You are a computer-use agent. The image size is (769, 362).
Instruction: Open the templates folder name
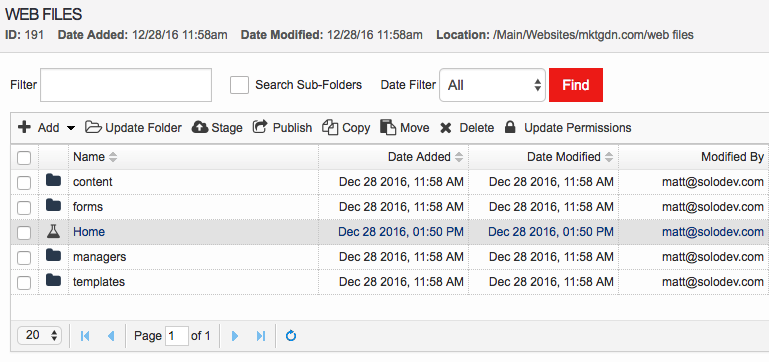click(x=99, y=282)
